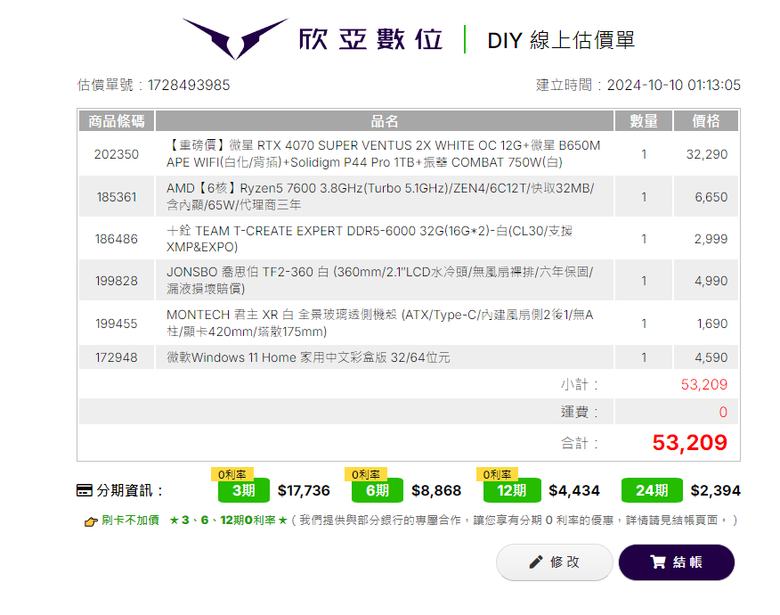Click the 0利率 tag above 3期
Screen dimensions: 780x615
coord(232,474)
